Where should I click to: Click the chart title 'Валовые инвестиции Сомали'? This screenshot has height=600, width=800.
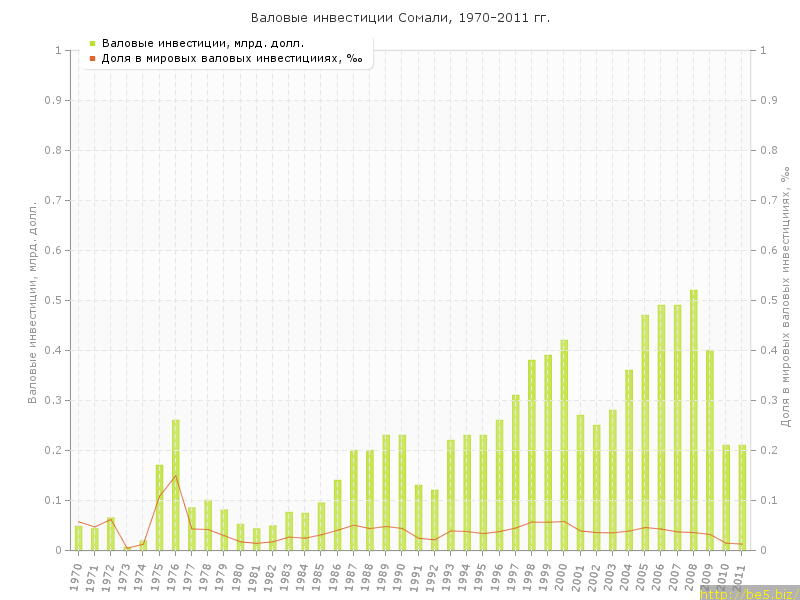[400, 18]
